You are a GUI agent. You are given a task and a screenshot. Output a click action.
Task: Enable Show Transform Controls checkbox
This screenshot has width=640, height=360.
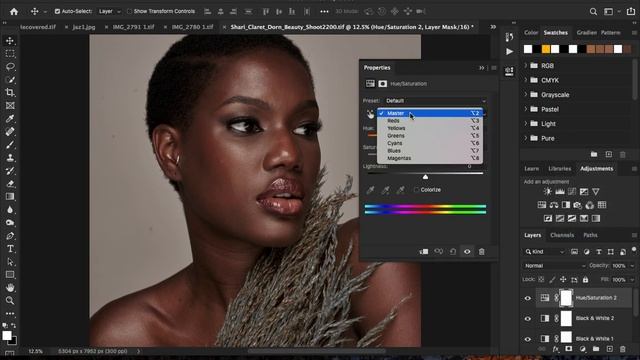click(x=129, y=11)
